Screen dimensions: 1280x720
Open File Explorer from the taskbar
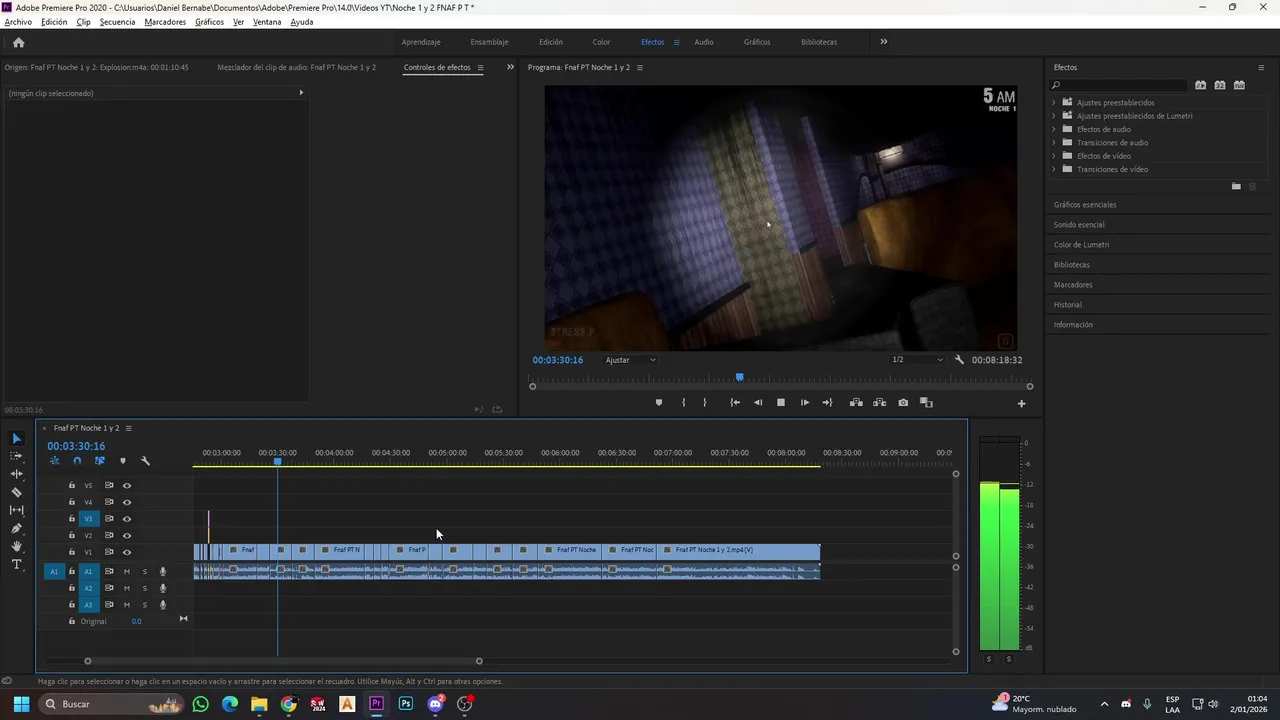point(259,704)
